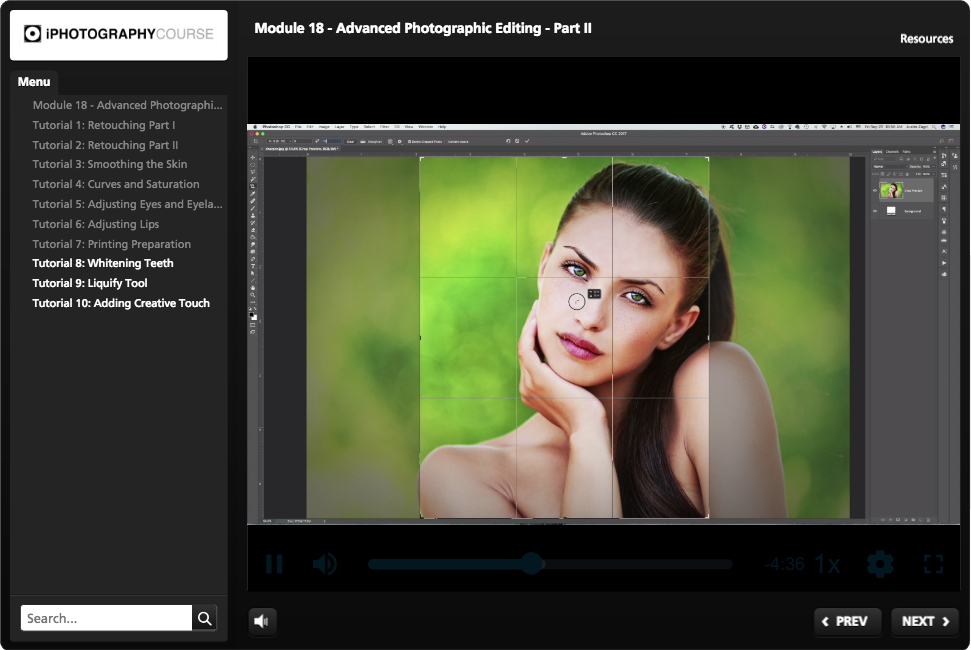Open the Resources link
This screenshot has height=650, width=971.
coord(926,38)
